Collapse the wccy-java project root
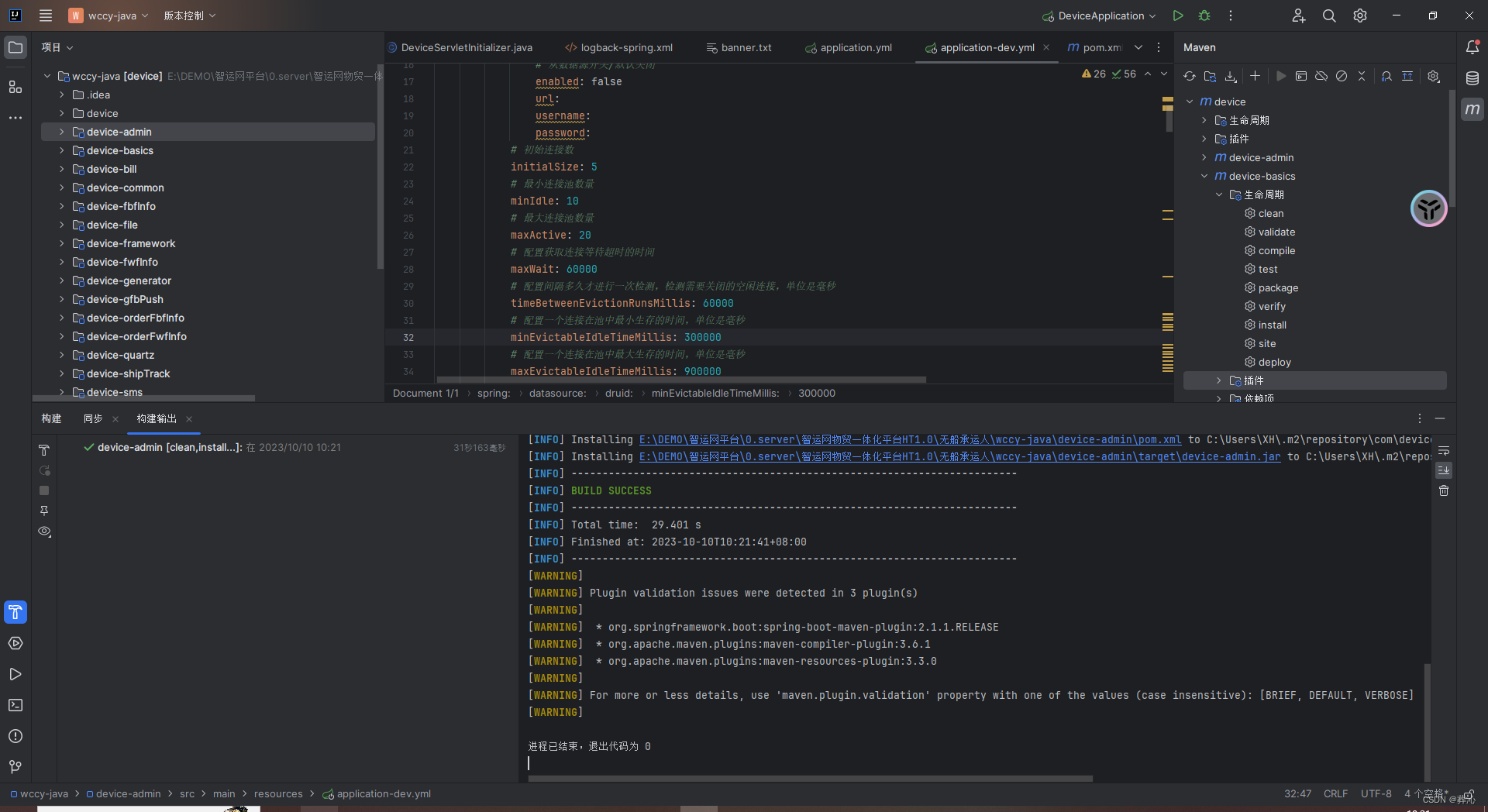This screenshot has height=812, width=1488. tap(47, 76)
